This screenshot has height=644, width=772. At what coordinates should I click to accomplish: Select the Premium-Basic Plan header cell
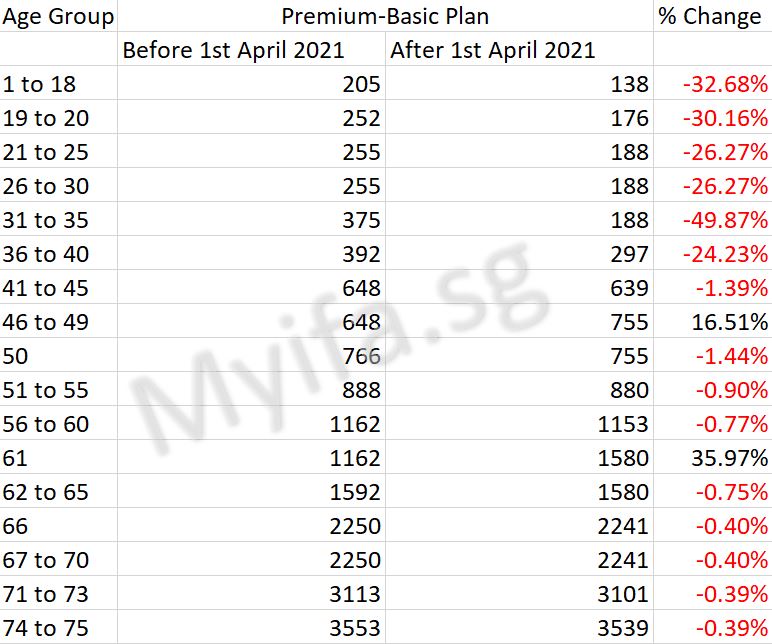click(385, 17)
